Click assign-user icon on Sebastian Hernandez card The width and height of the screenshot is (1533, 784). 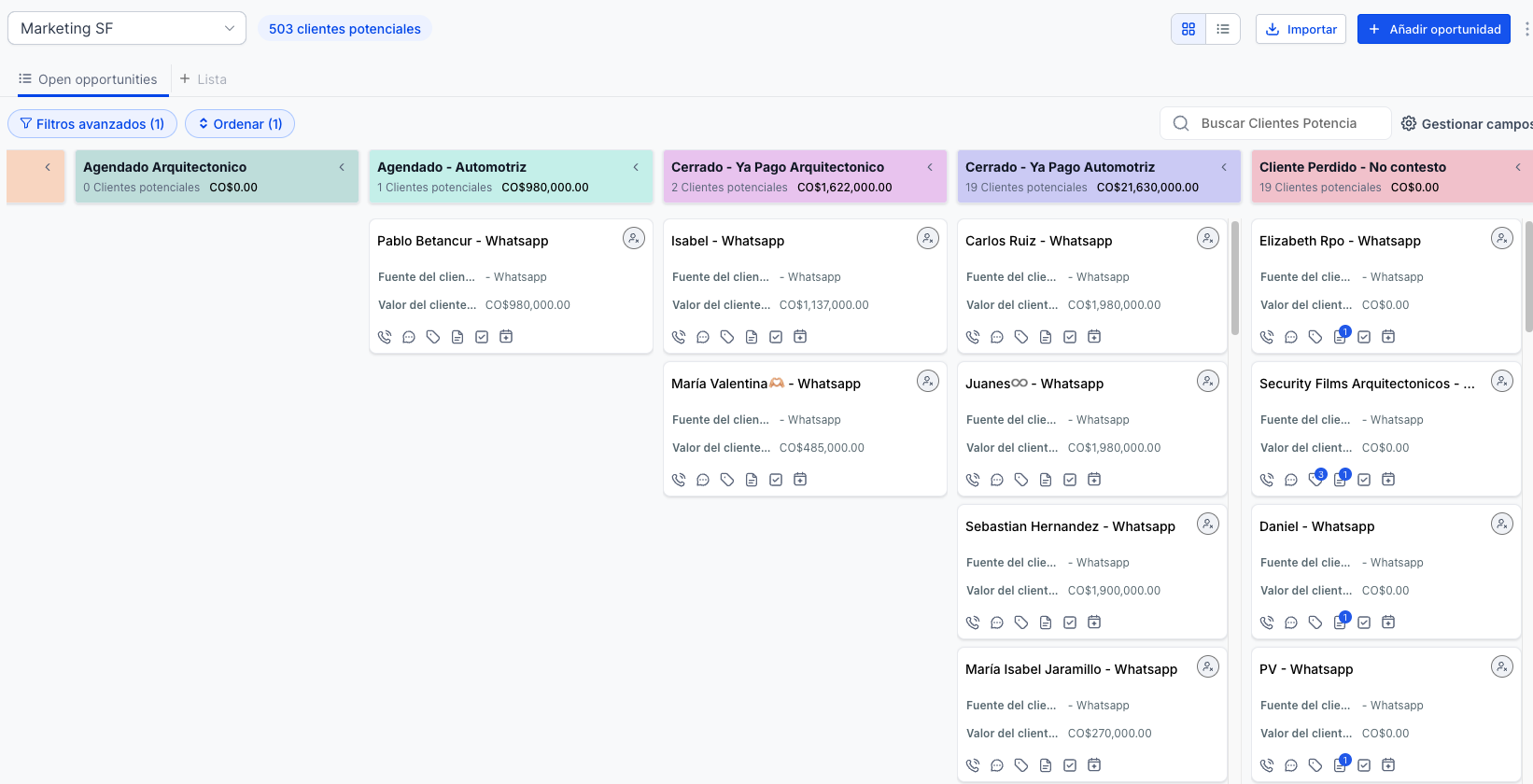pos(1208,525)
